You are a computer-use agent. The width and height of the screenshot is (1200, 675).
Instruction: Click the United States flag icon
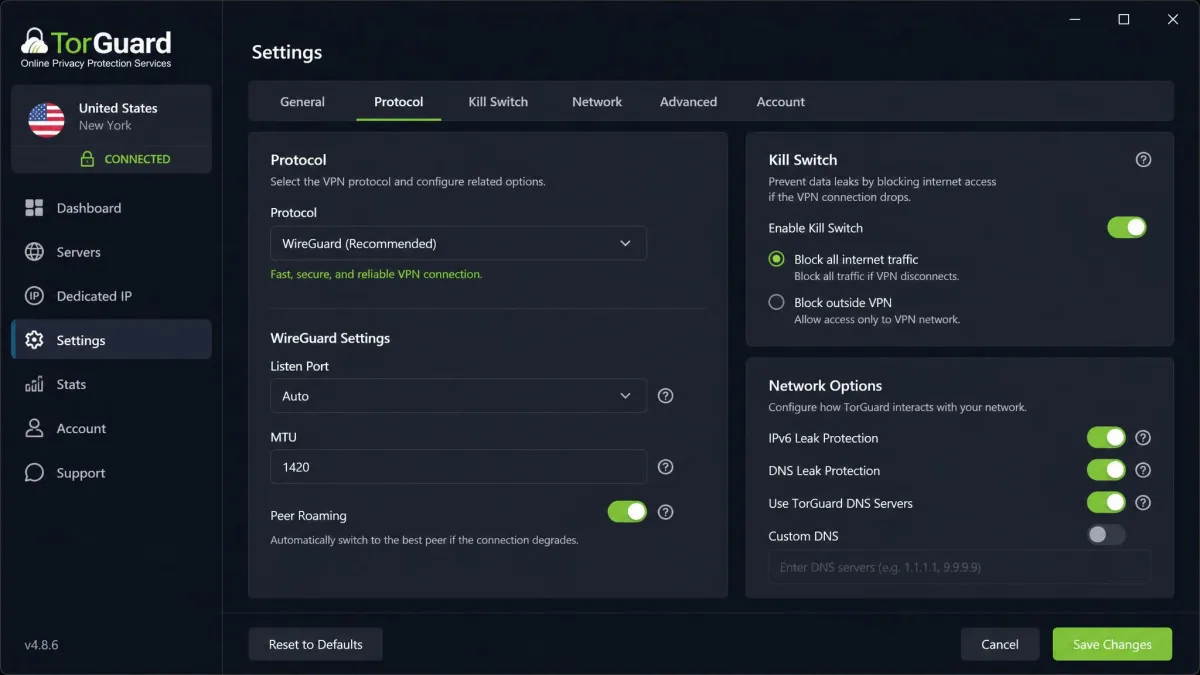47,120
